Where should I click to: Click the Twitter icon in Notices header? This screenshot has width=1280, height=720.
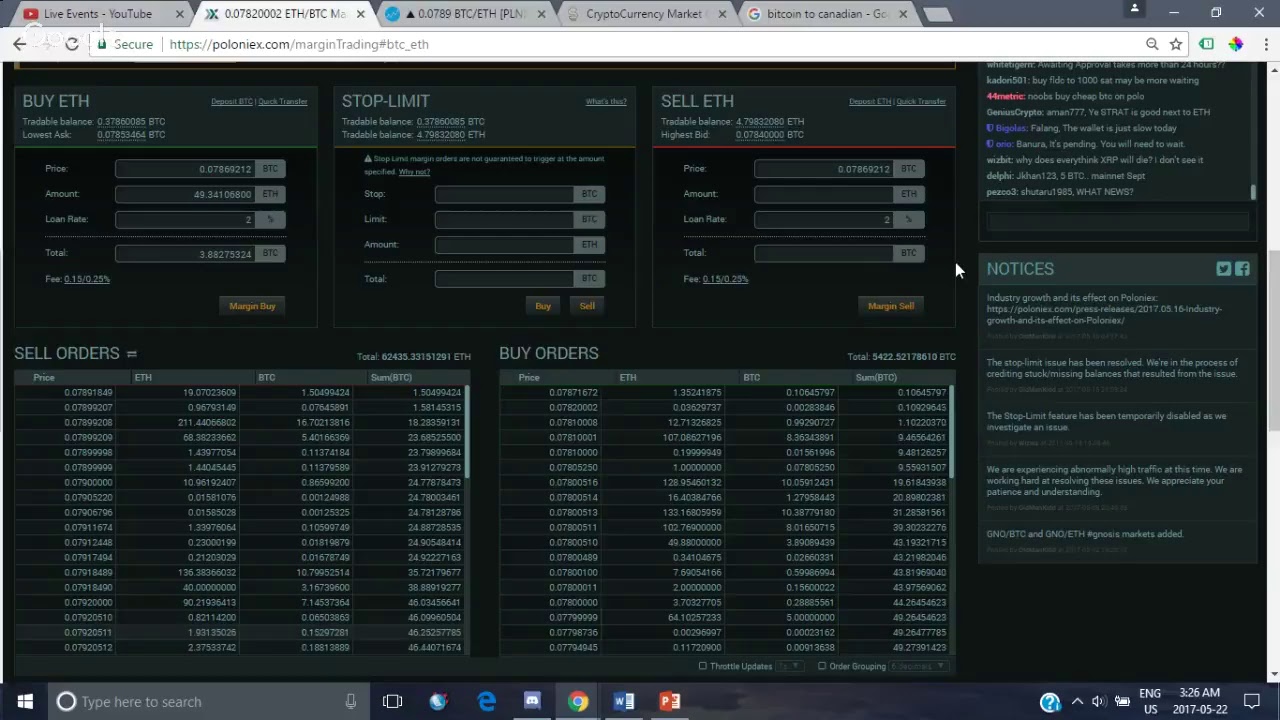click(1224, 269)
